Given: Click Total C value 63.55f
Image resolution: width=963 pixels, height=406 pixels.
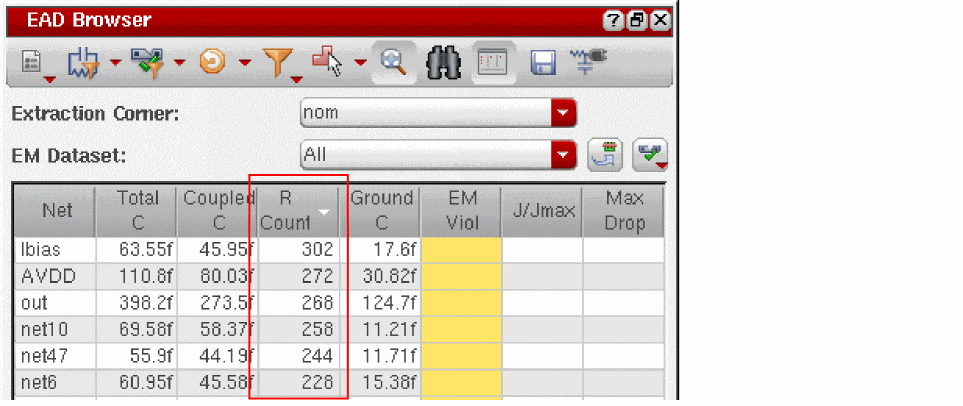Looking at the screenshot, I should click(x=146, y=250).
